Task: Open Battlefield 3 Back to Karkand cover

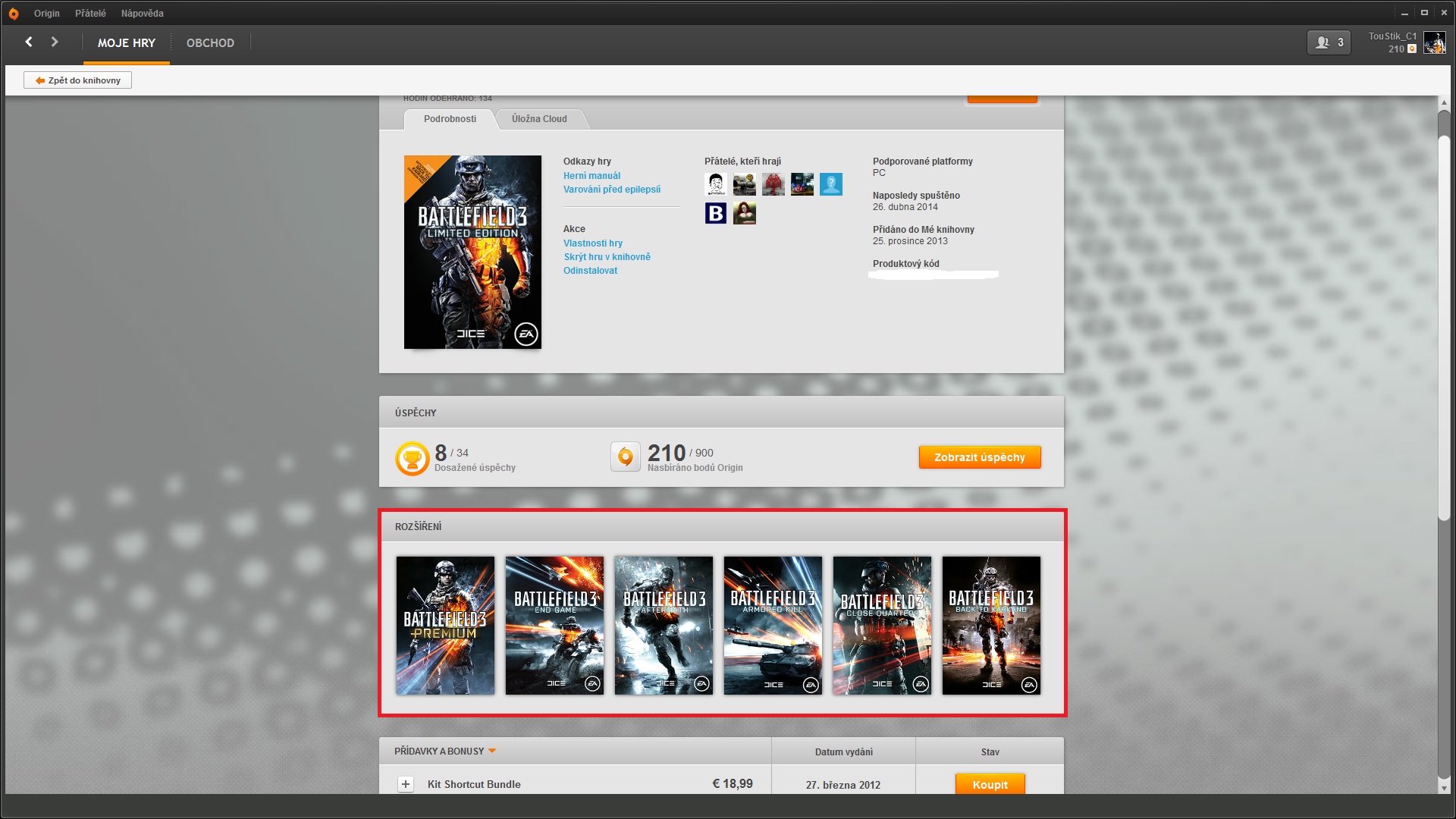Action: 991,626
